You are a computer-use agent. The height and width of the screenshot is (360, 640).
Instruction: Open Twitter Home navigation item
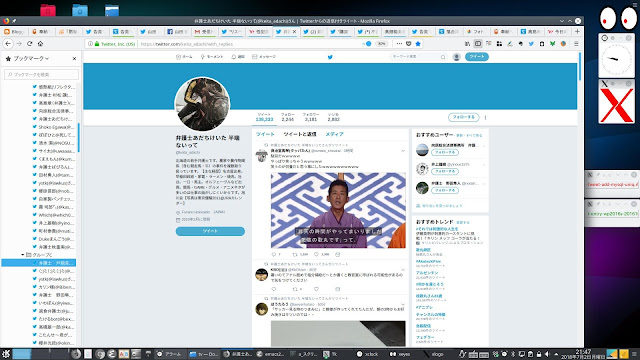(184, 57)
